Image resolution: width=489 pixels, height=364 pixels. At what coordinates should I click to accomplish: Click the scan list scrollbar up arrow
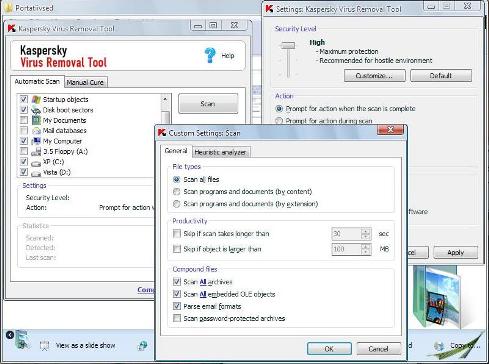coord(165,99)
